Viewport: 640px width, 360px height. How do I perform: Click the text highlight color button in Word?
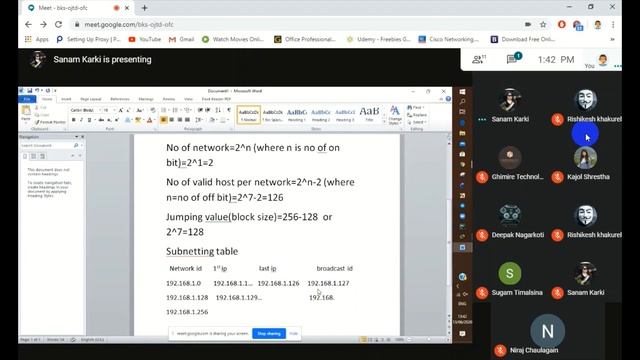pos(138,120)
